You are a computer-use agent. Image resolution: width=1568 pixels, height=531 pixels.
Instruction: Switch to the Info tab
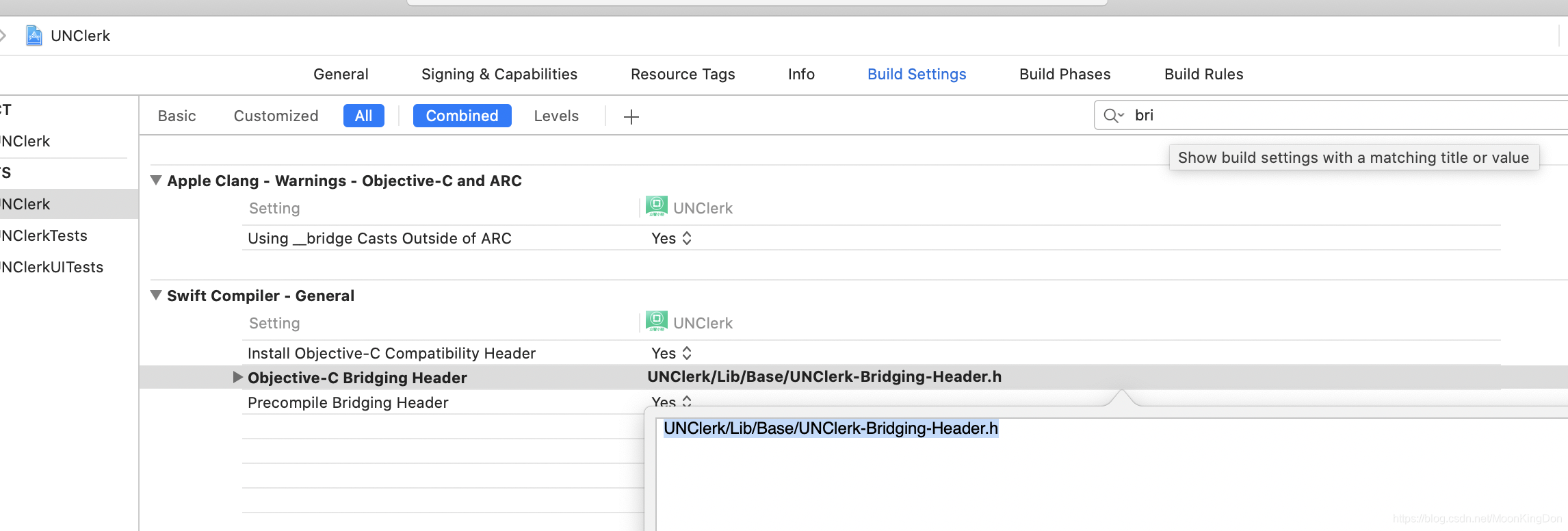(801, 74)
